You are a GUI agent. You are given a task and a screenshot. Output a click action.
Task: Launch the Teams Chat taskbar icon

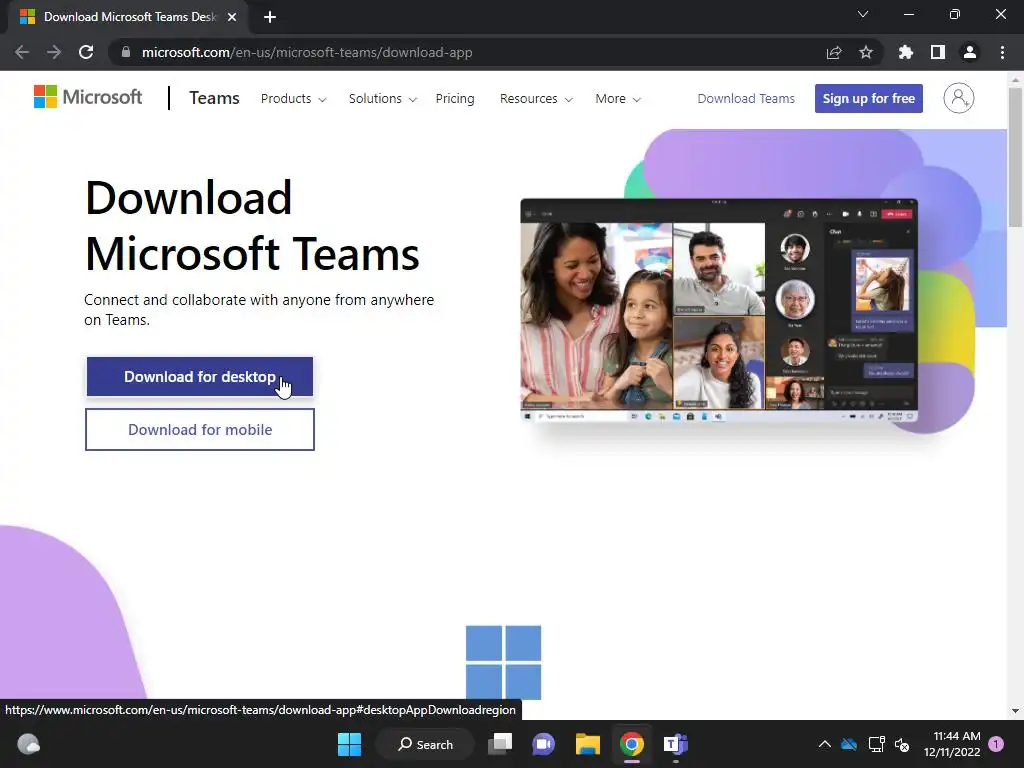(543, 744)
